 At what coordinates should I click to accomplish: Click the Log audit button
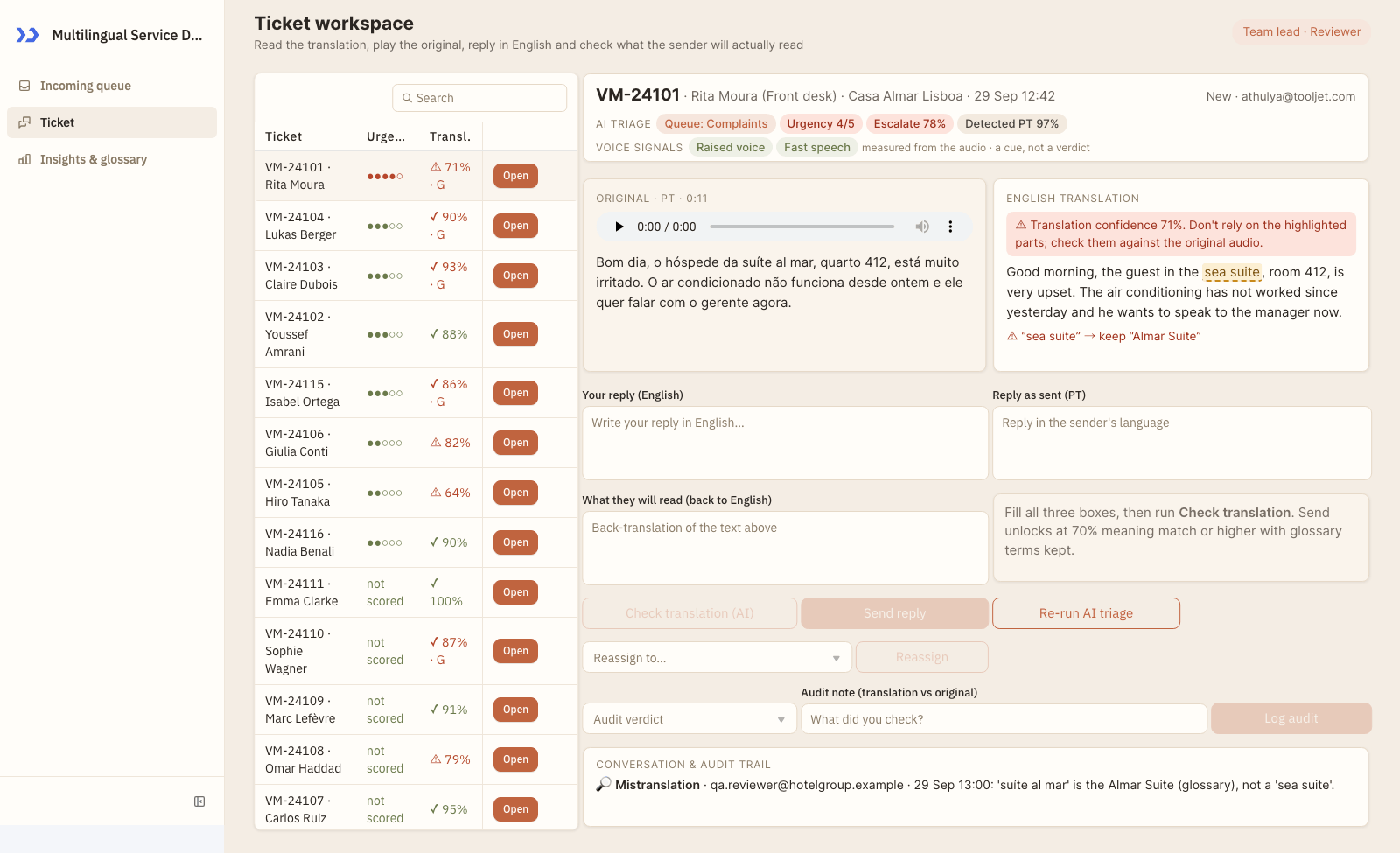pyautogui.click(x=1291, y=718)
